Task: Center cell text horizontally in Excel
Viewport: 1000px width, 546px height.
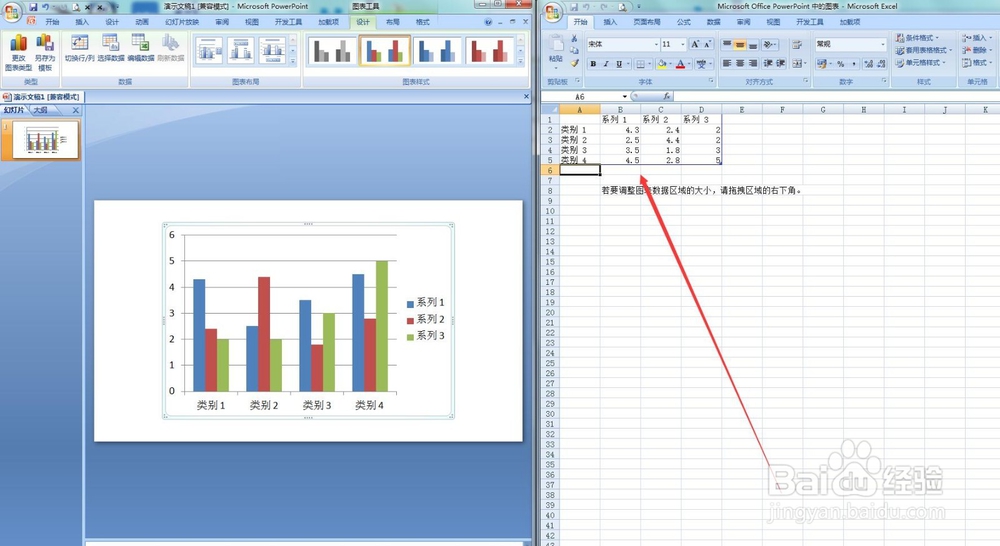Action: (740, 64)
